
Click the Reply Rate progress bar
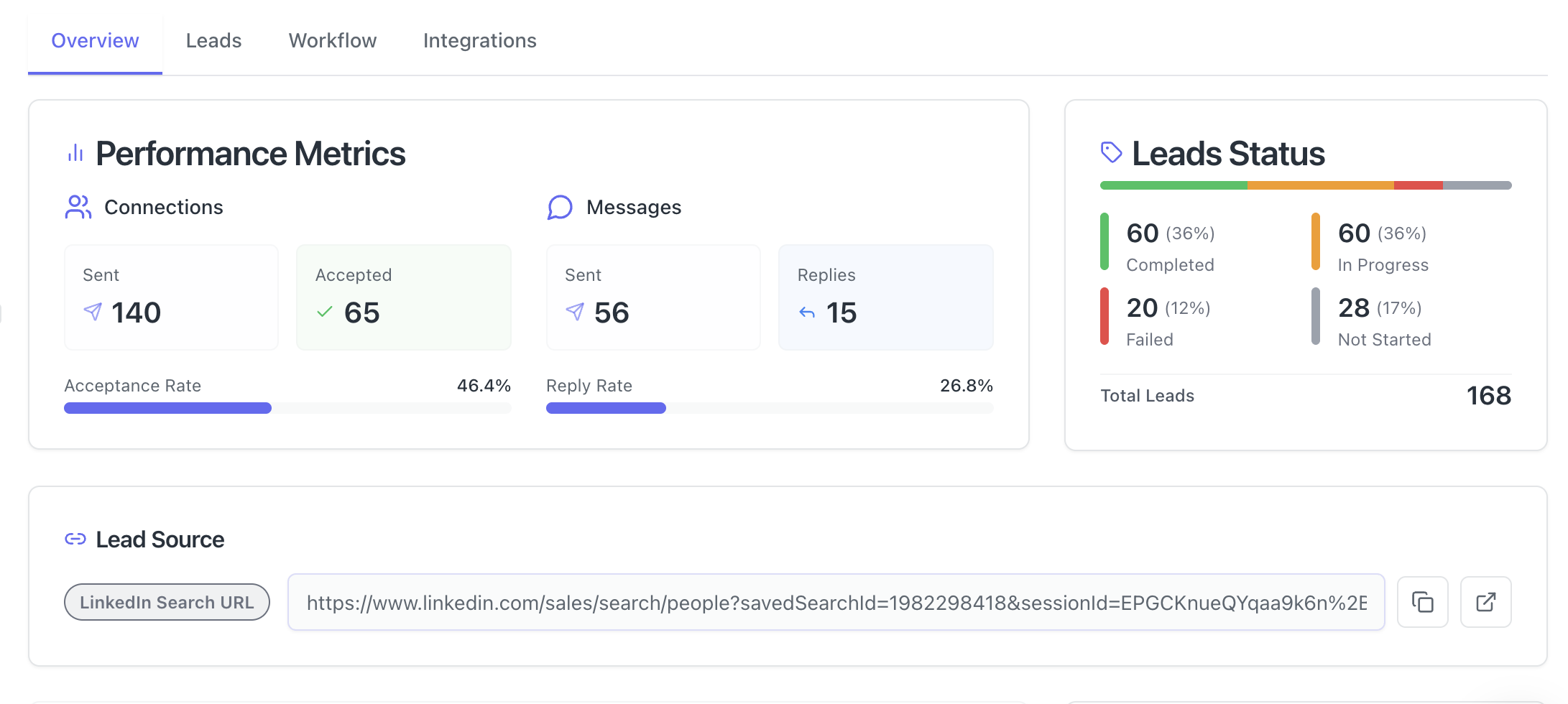pos(769,408)
